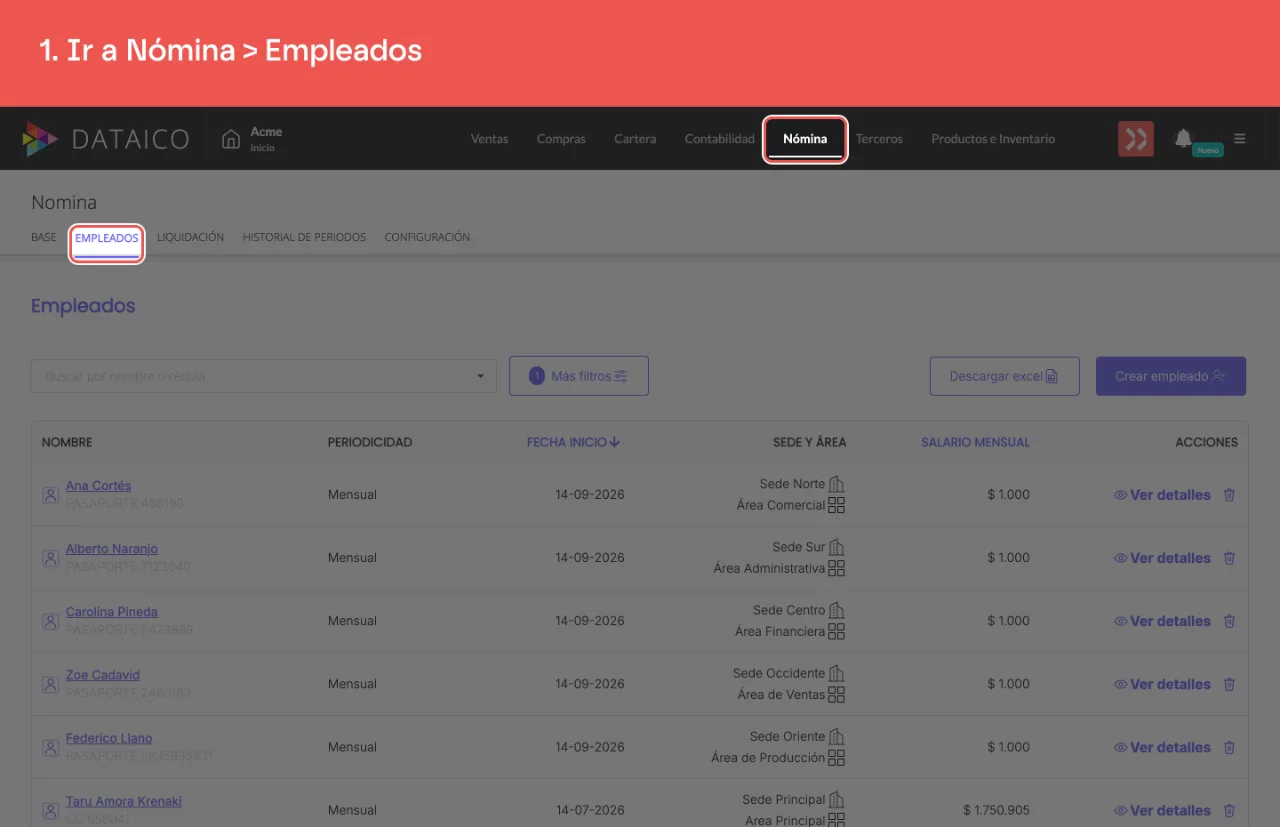Click the building icon next to Sede Centro
1280x827 pixels.
click(x=837, y=610)
